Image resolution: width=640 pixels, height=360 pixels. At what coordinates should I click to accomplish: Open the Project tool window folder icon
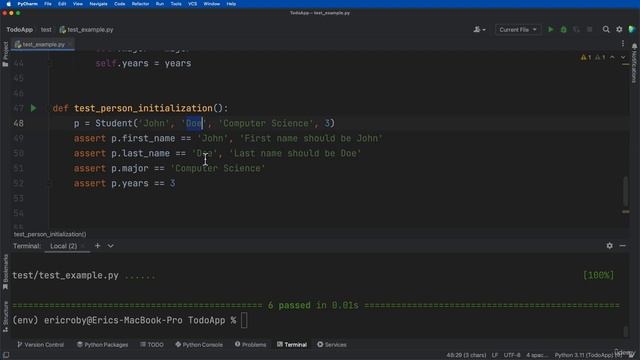pyautogui.click(x=5, y=54)
